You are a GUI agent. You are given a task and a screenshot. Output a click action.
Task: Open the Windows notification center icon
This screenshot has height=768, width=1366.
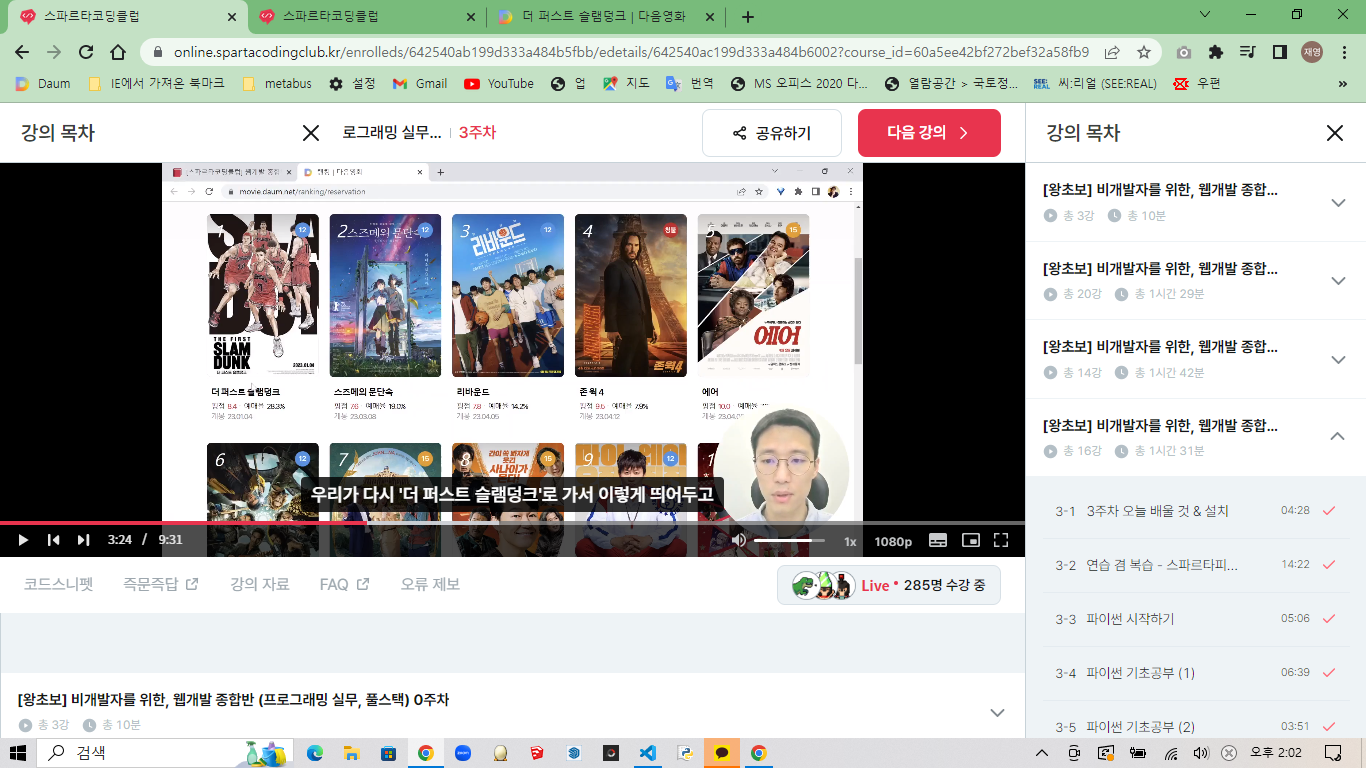(x=1332, y=753)
